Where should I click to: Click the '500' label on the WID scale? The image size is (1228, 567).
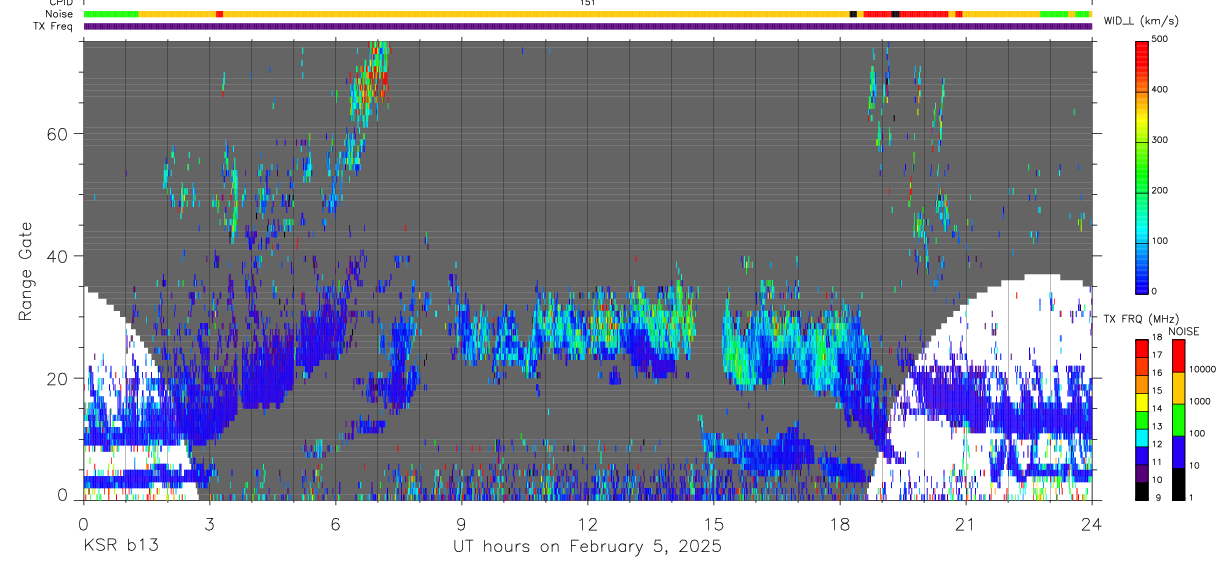[x=1160, y=39]
